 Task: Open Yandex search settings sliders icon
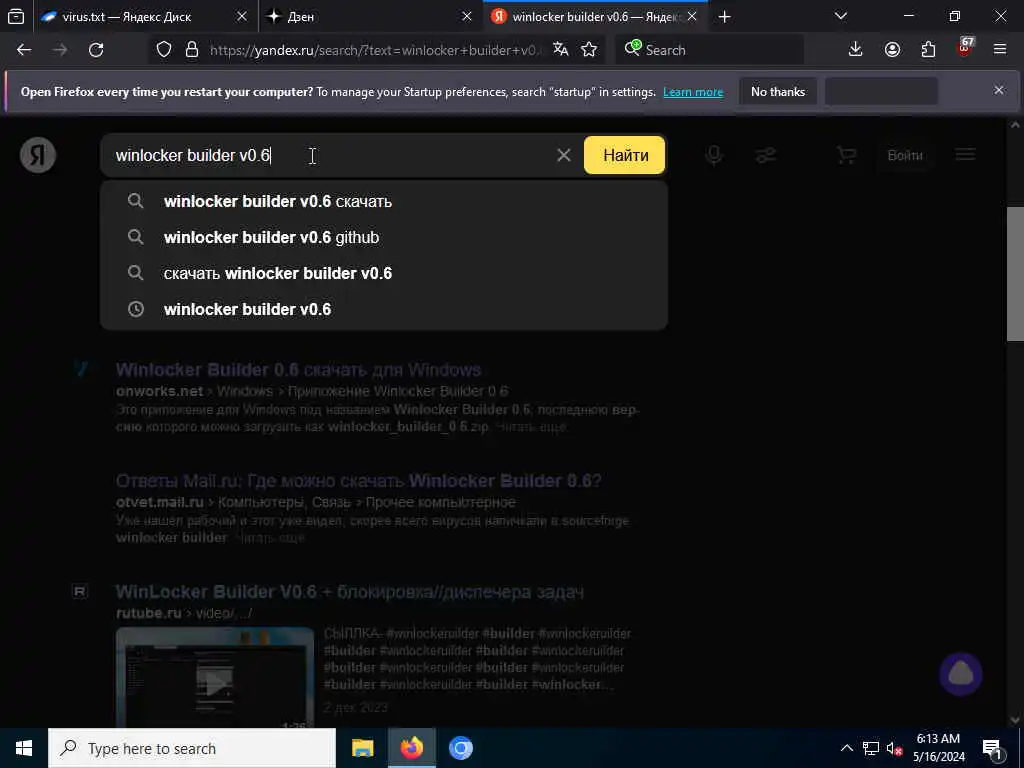[x=765, y=155]
